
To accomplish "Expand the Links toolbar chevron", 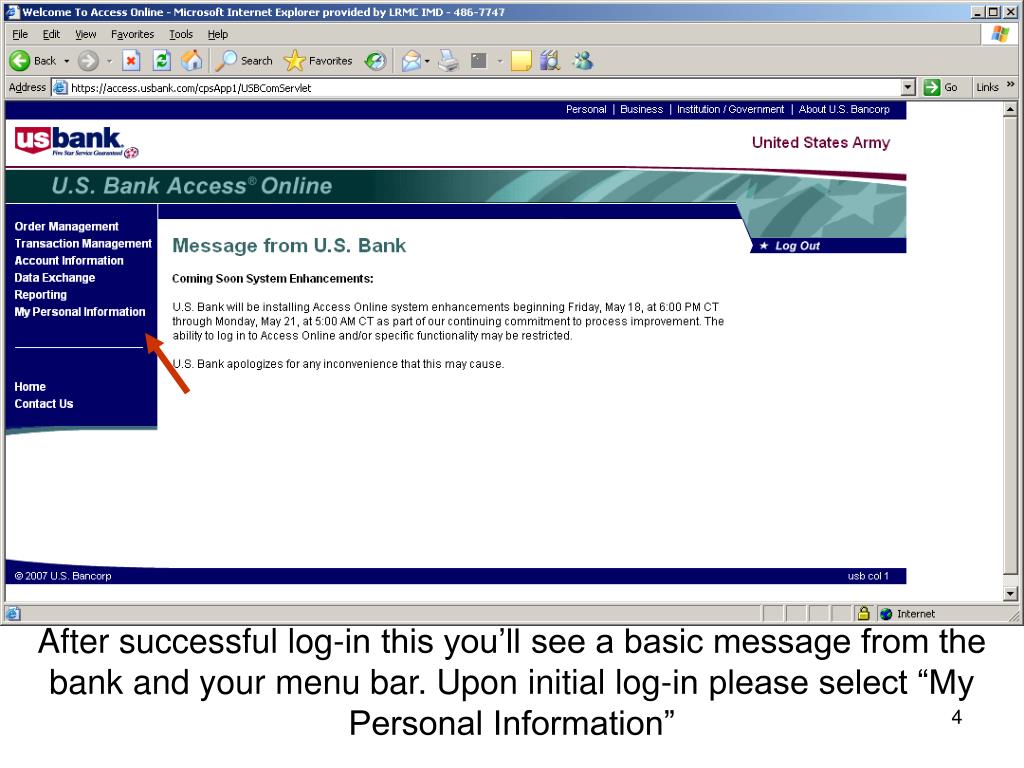I will pos(1010,85).
